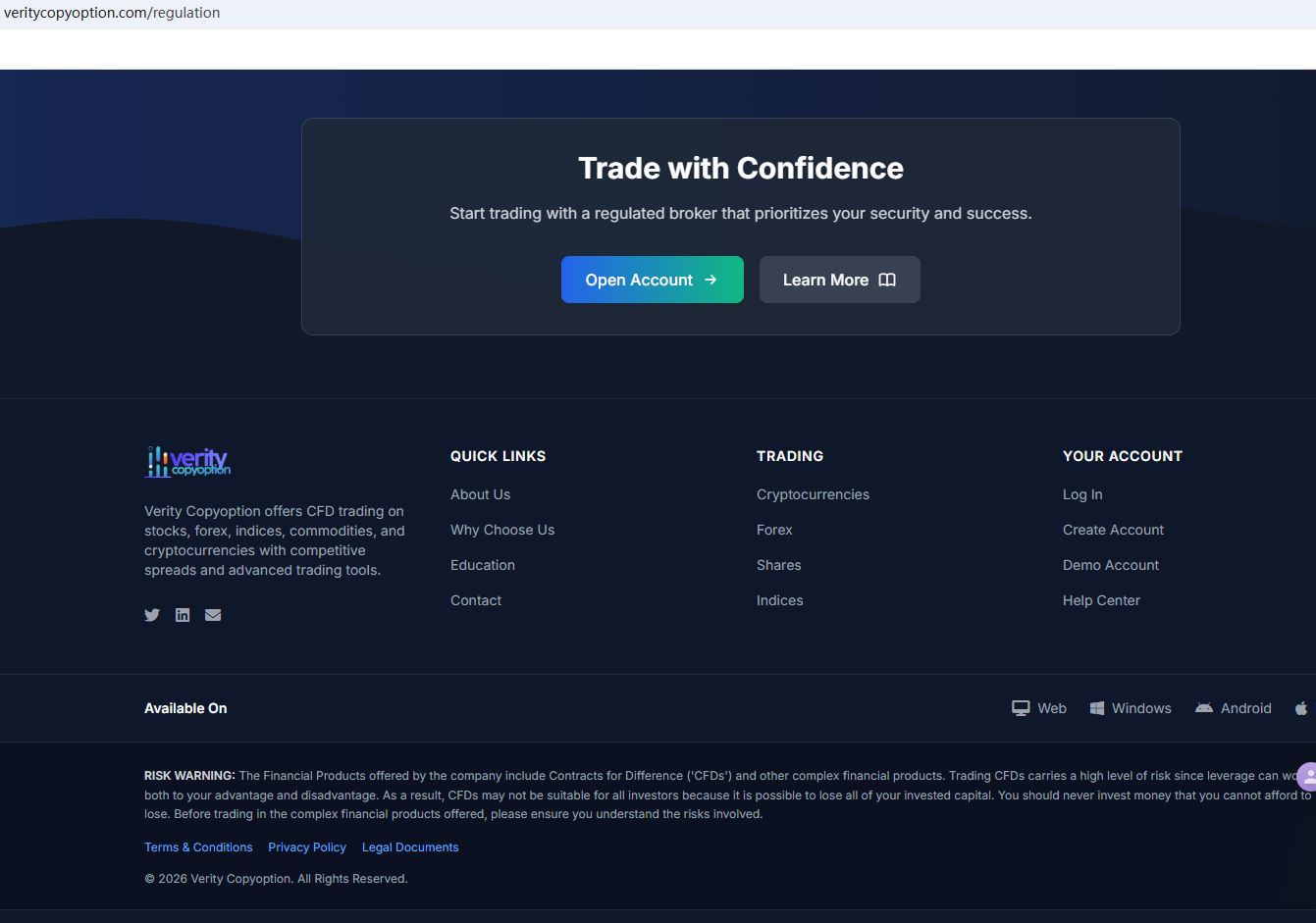Open the Privacy Policy link

[x=307, y=847]
